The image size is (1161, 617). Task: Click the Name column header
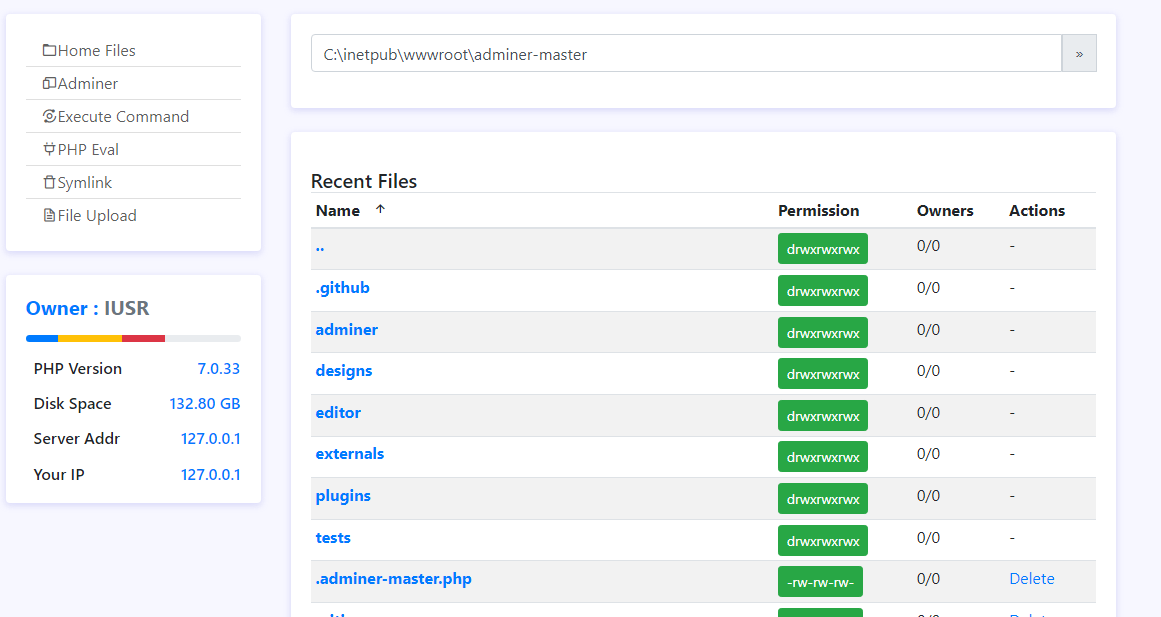pos(338,210)
